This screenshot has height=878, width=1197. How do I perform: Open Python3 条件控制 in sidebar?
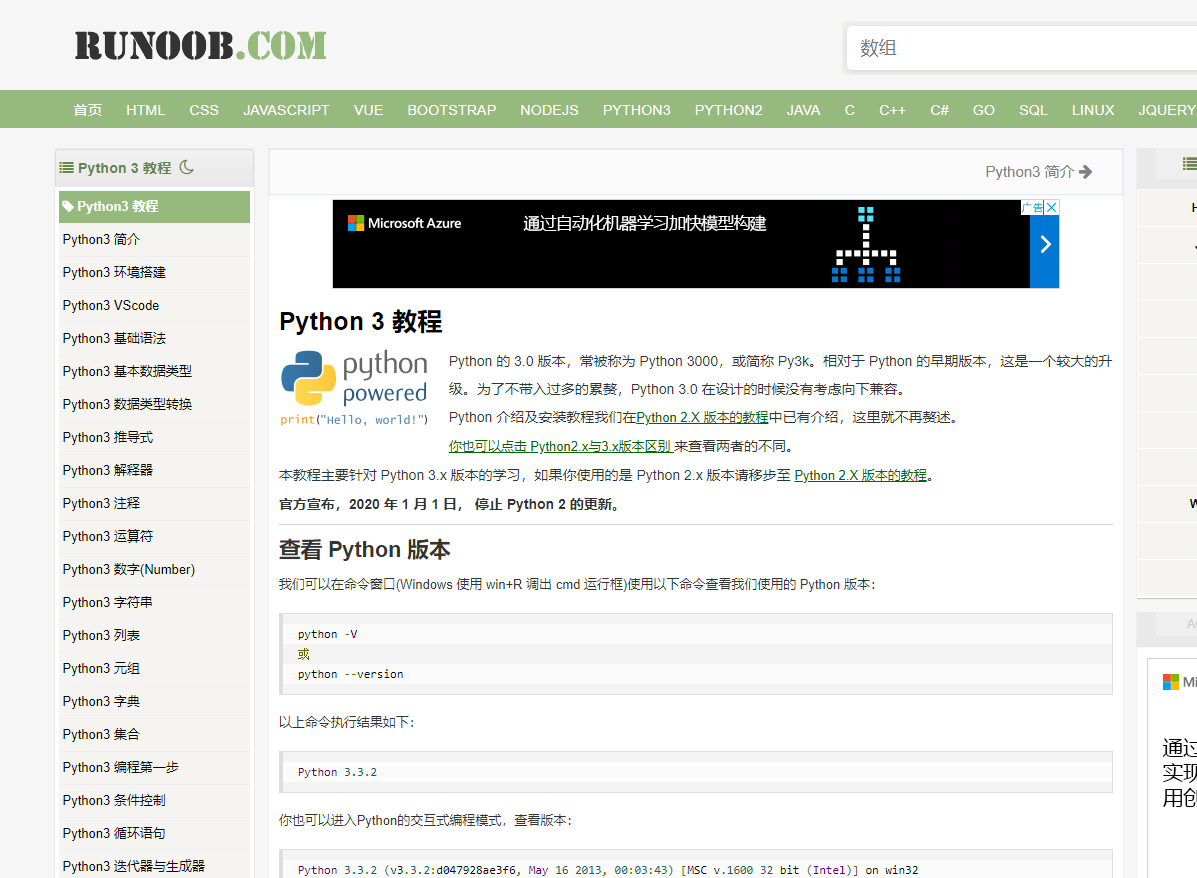tap(154, 800)
